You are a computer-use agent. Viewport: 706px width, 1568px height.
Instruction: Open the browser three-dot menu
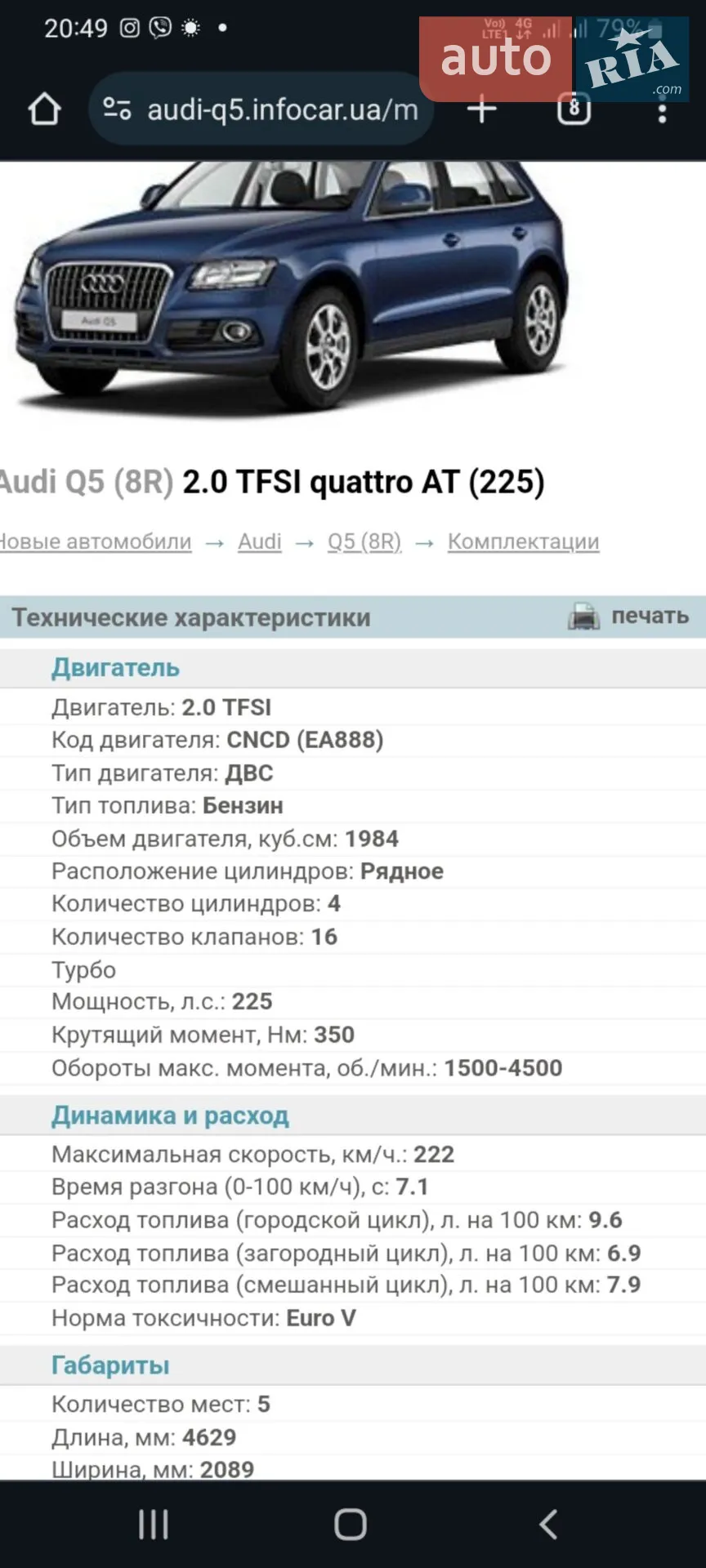(663, 109)
